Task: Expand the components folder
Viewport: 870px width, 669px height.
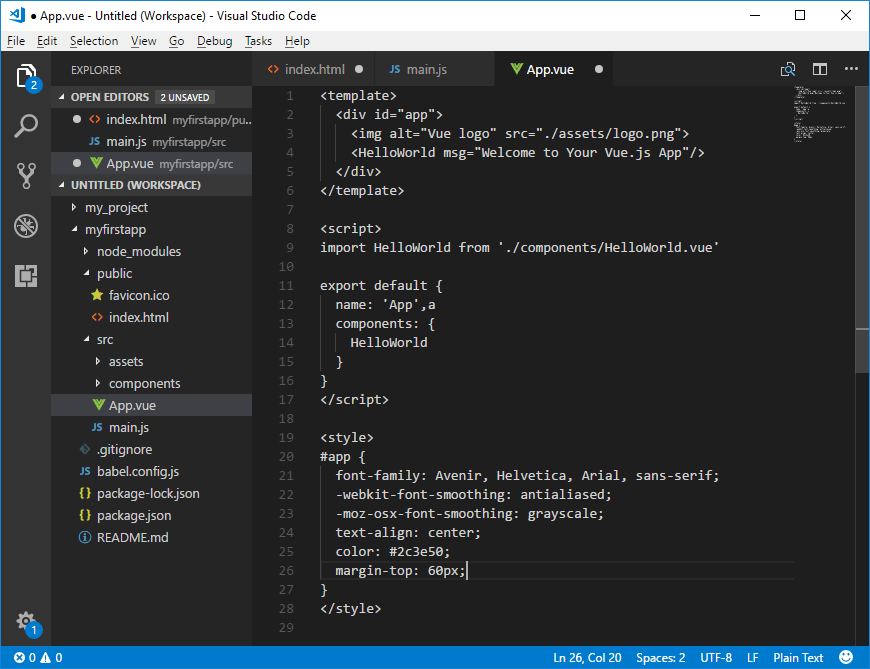Action: click(98, 383)
